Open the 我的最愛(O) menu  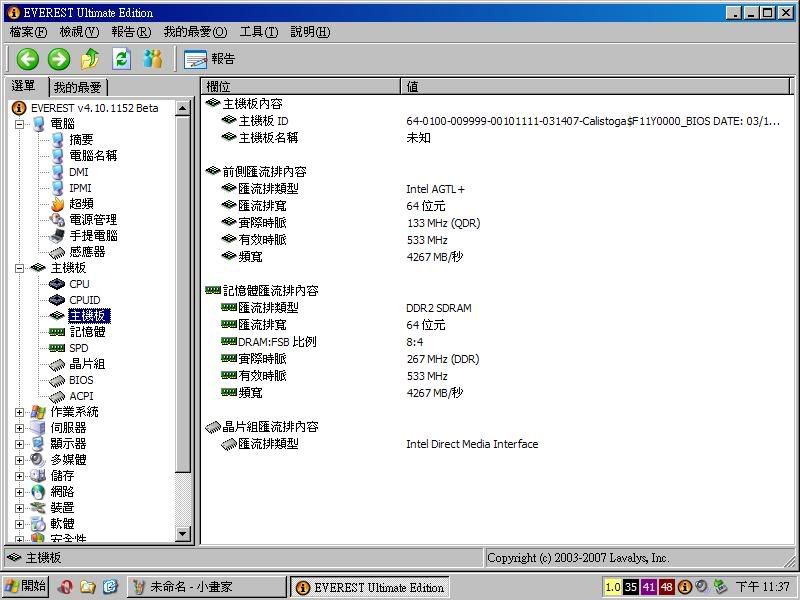pos(195,32)
